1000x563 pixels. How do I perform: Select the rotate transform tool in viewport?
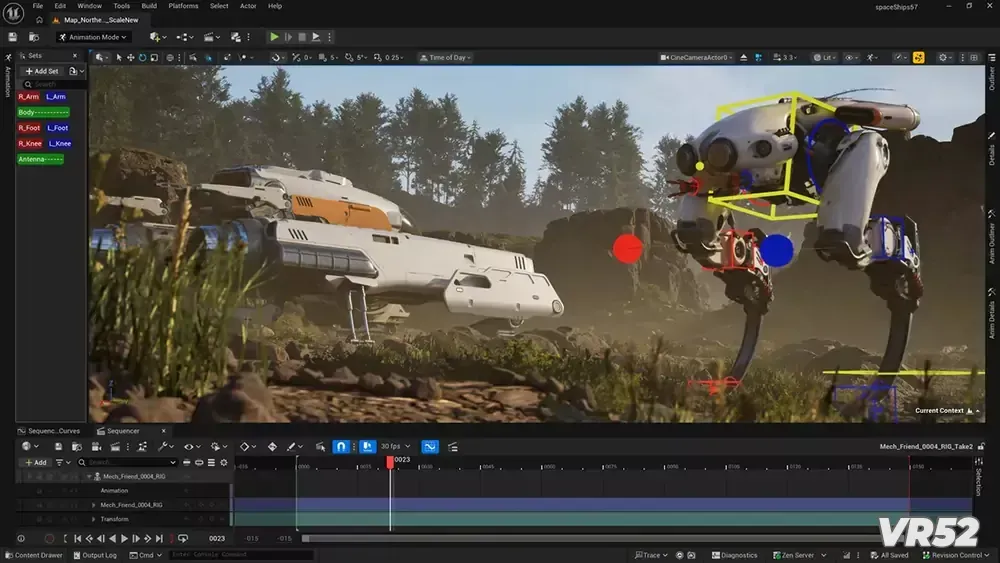pyautogui.click(x=143, y=57)
